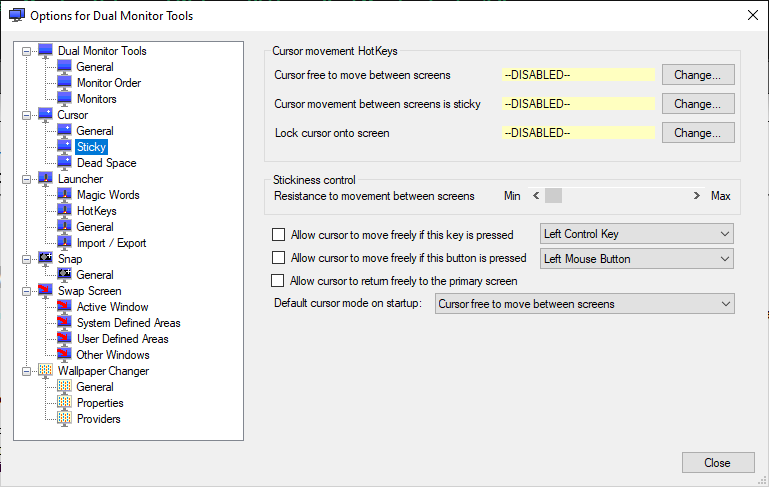Image resolution: width=769 pixels, height=487 pixels.
Task: Click the resistance slider thumb
Action: click(553, 196)
